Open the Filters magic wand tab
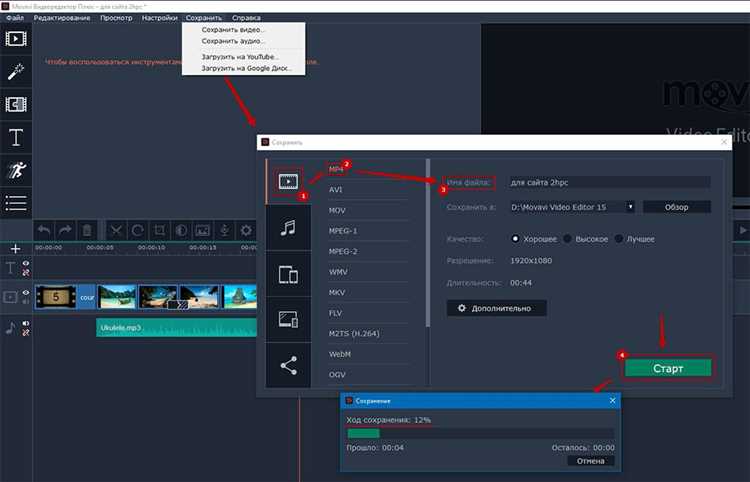750x482 pixels. (16, 72)
